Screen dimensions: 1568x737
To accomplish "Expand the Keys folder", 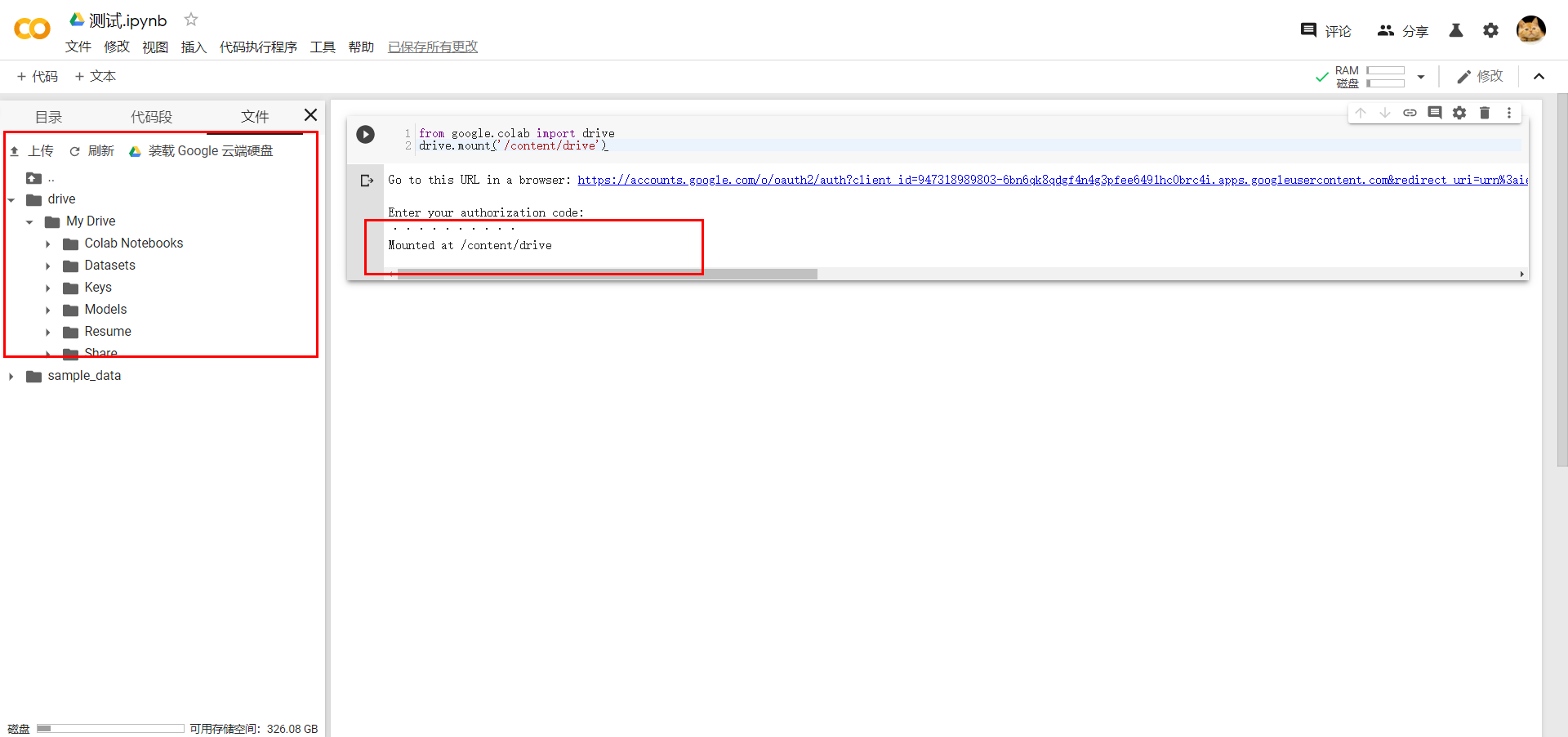I will pyautogui.click(x=48, y=288).
